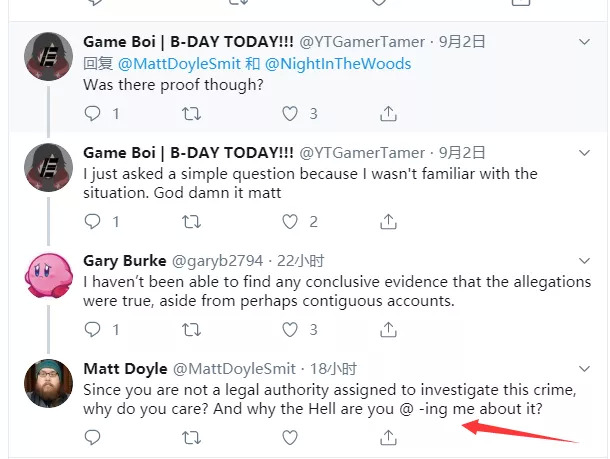This screenshot has height=459, width=610.
Task: Retweet the 'Was there proof though?' tweet
Action: click(x=191, y=114)
